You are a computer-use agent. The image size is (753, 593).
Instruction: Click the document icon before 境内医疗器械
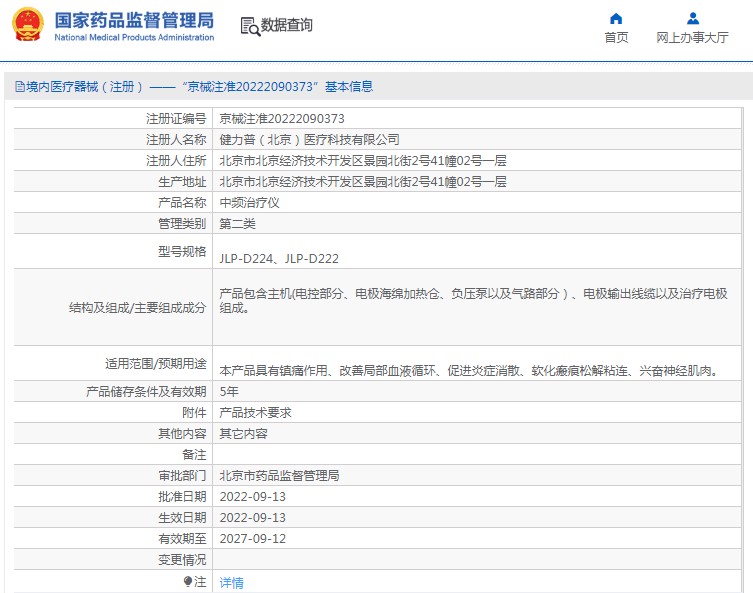tap(20, 86)
